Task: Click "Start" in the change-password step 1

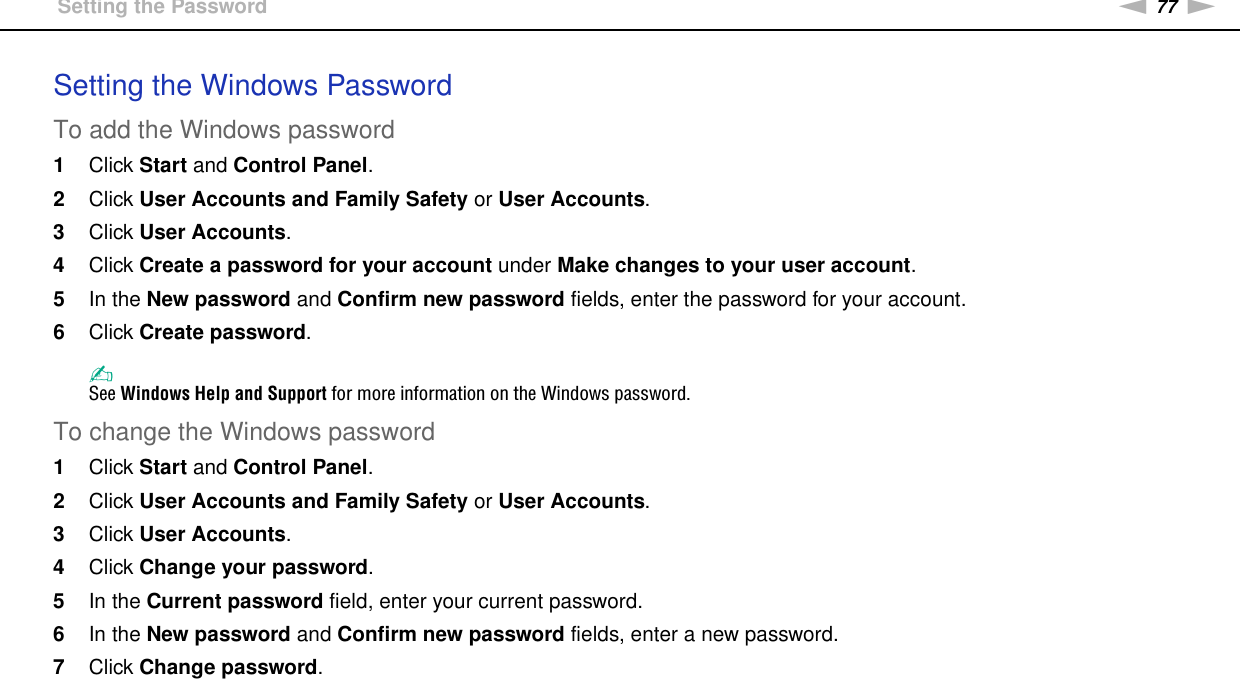Action: tap(163, 467)
